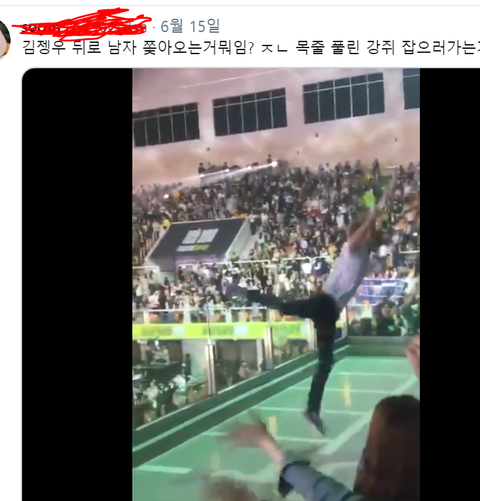Image resolution: width=480 pixels, height=501 pixels.
Task: Click the left black letterbox bar of the video
Action: point(77,284)
